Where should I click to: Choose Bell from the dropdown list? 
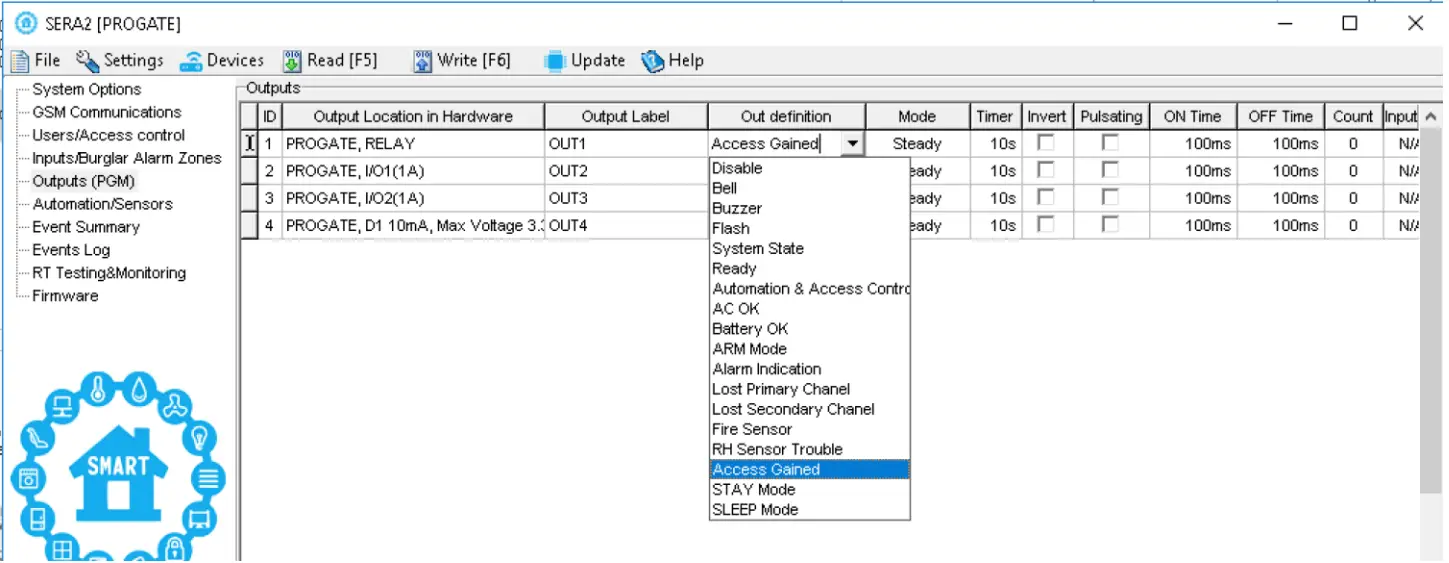(809, 188)
